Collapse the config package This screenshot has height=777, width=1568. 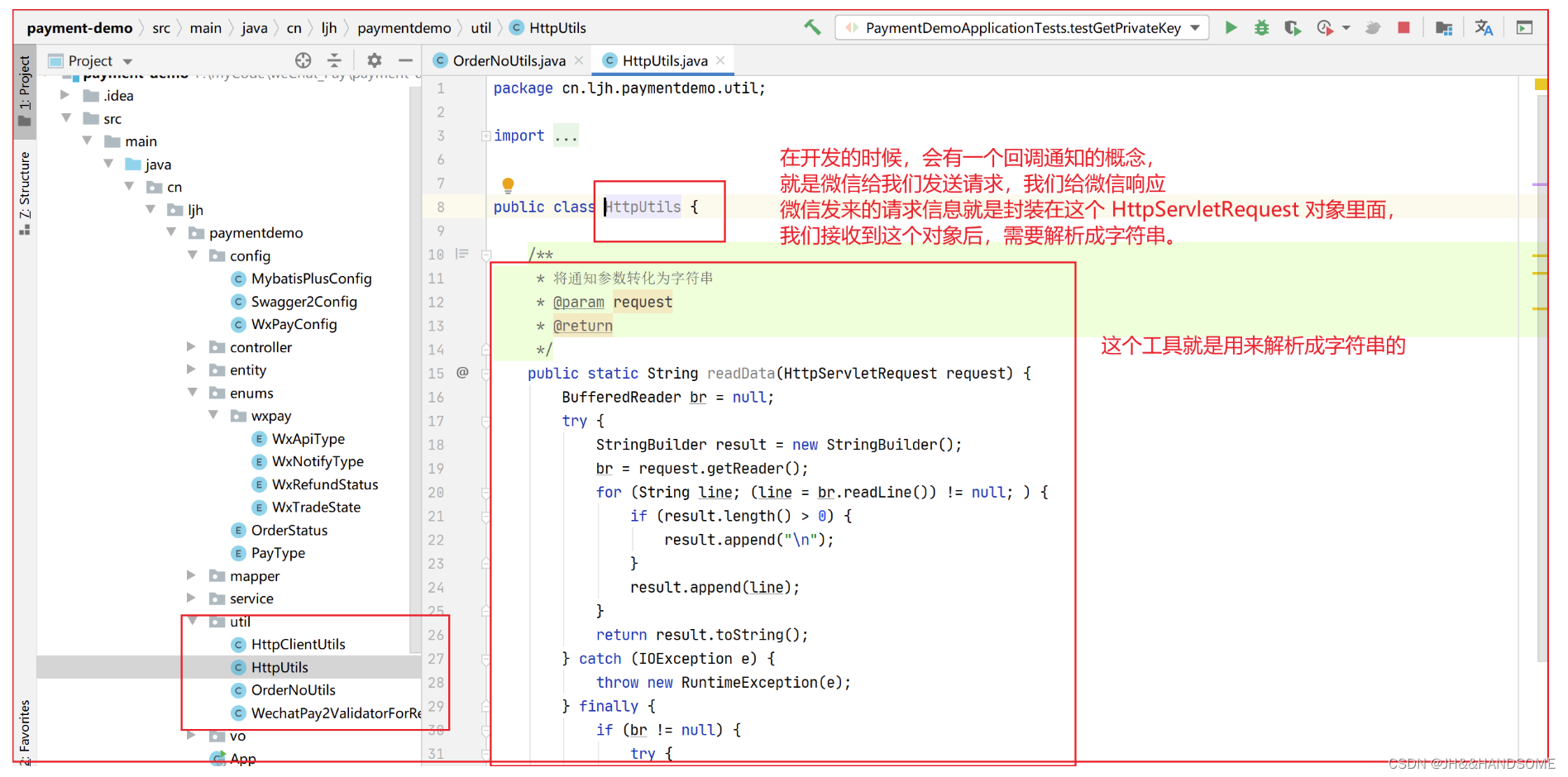192,255
